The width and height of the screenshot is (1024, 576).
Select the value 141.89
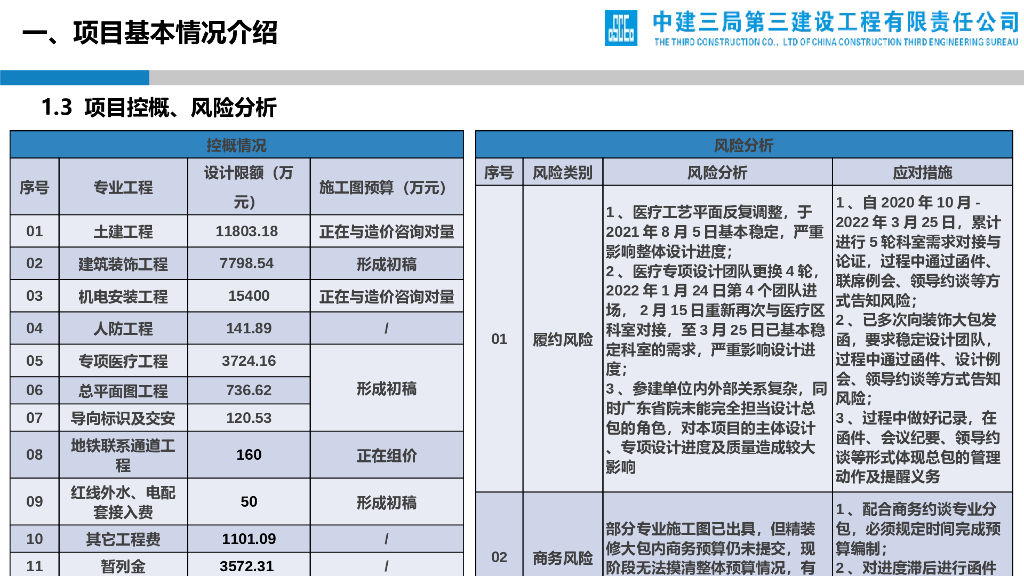coord(249,328)
